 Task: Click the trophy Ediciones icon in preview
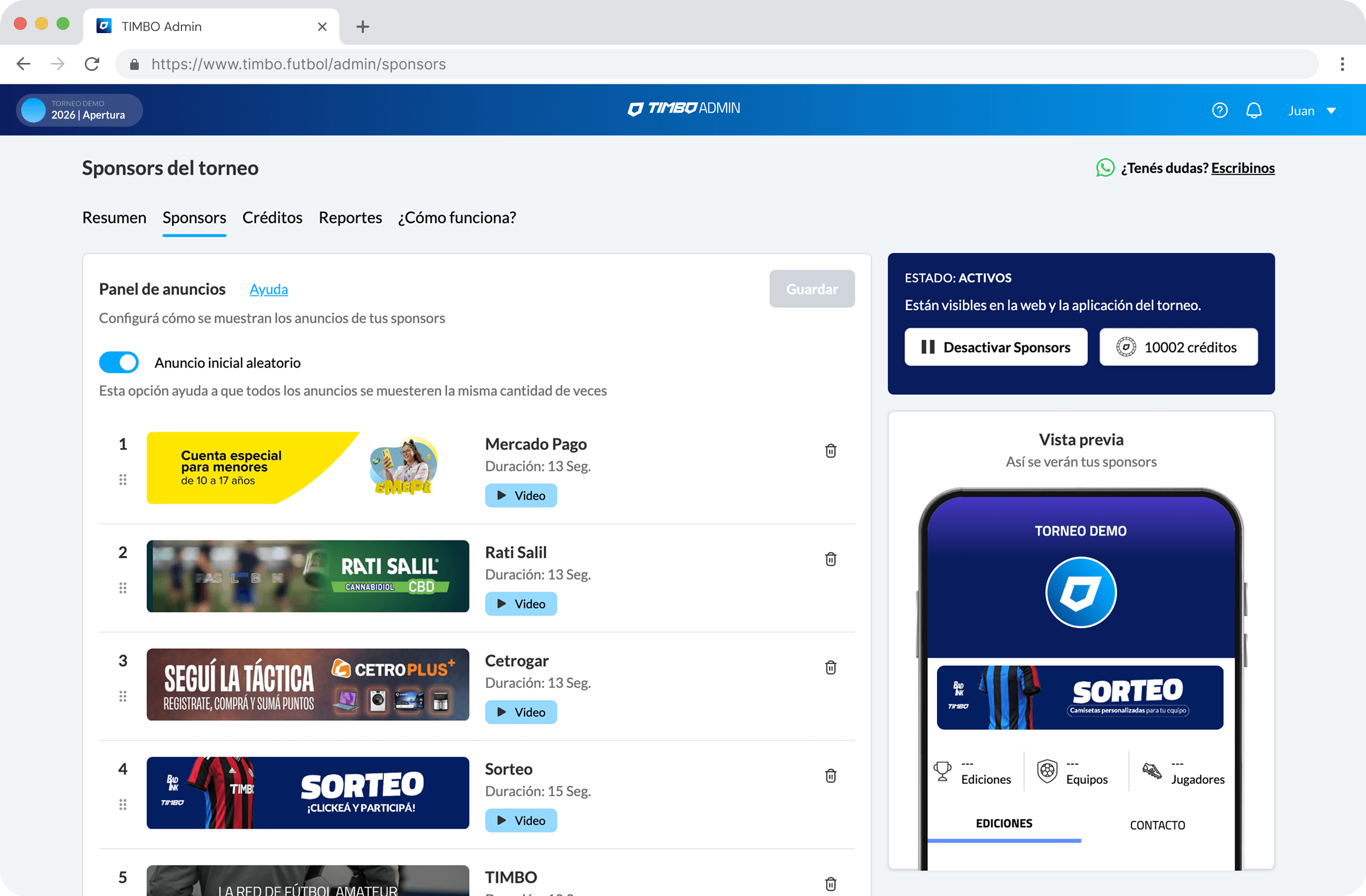942,772
